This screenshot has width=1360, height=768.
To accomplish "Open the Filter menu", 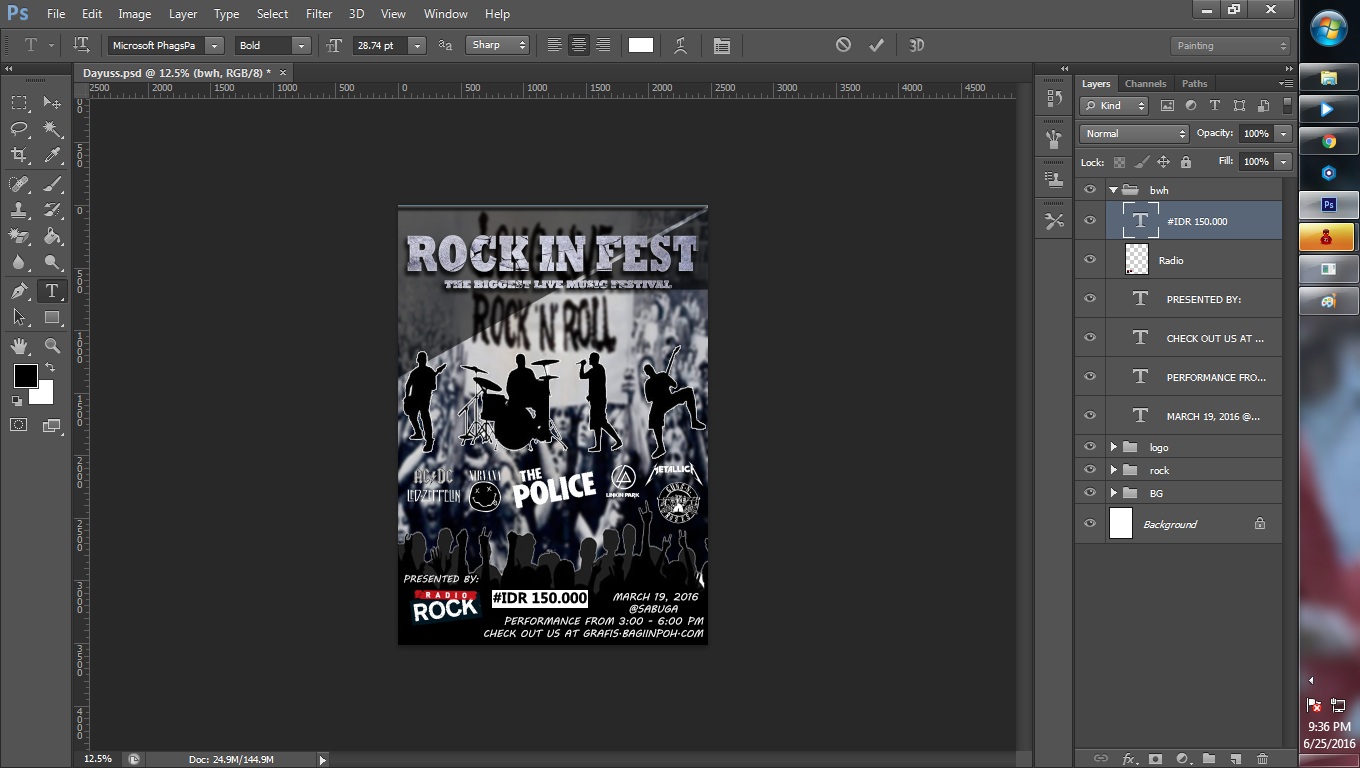I will point(318,13).
